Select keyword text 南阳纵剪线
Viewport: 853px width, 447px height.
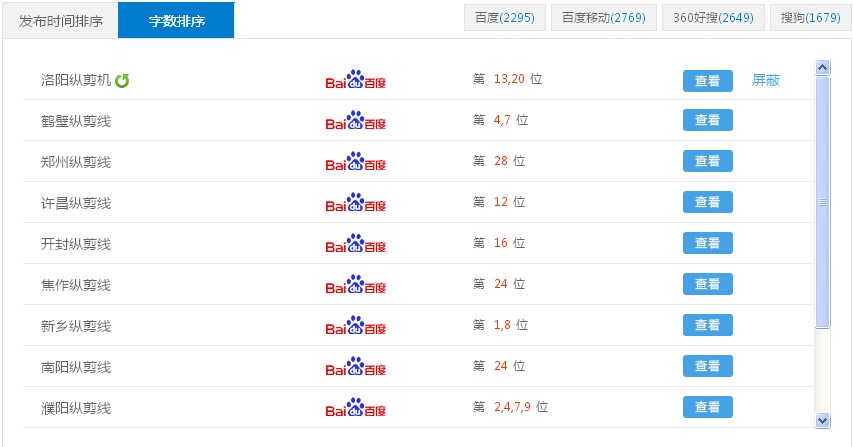click(76, 367)
